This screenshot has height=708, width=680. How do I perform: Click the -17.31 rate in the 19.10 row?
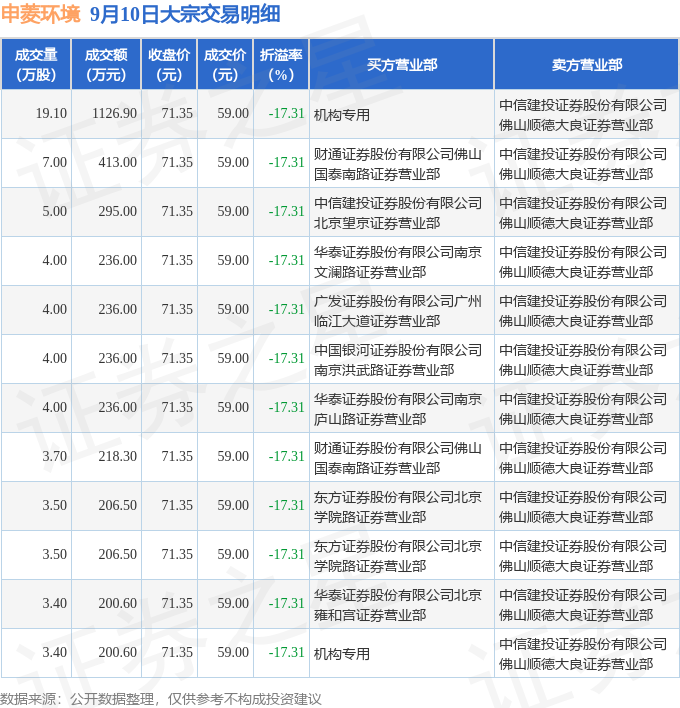[x=286, y=113]
